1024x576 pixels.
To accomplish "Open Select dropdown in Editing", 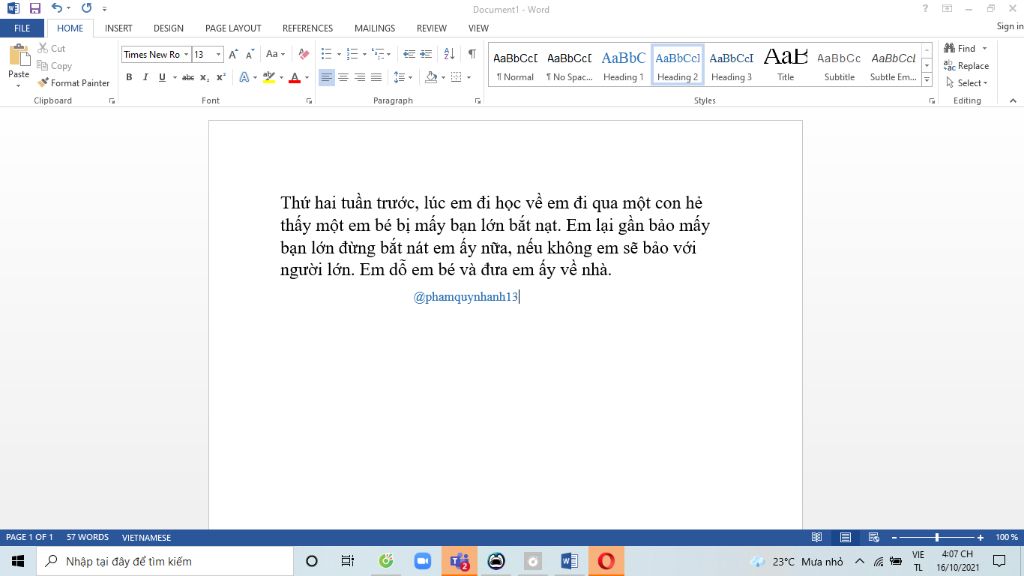I will pos(967,83).
